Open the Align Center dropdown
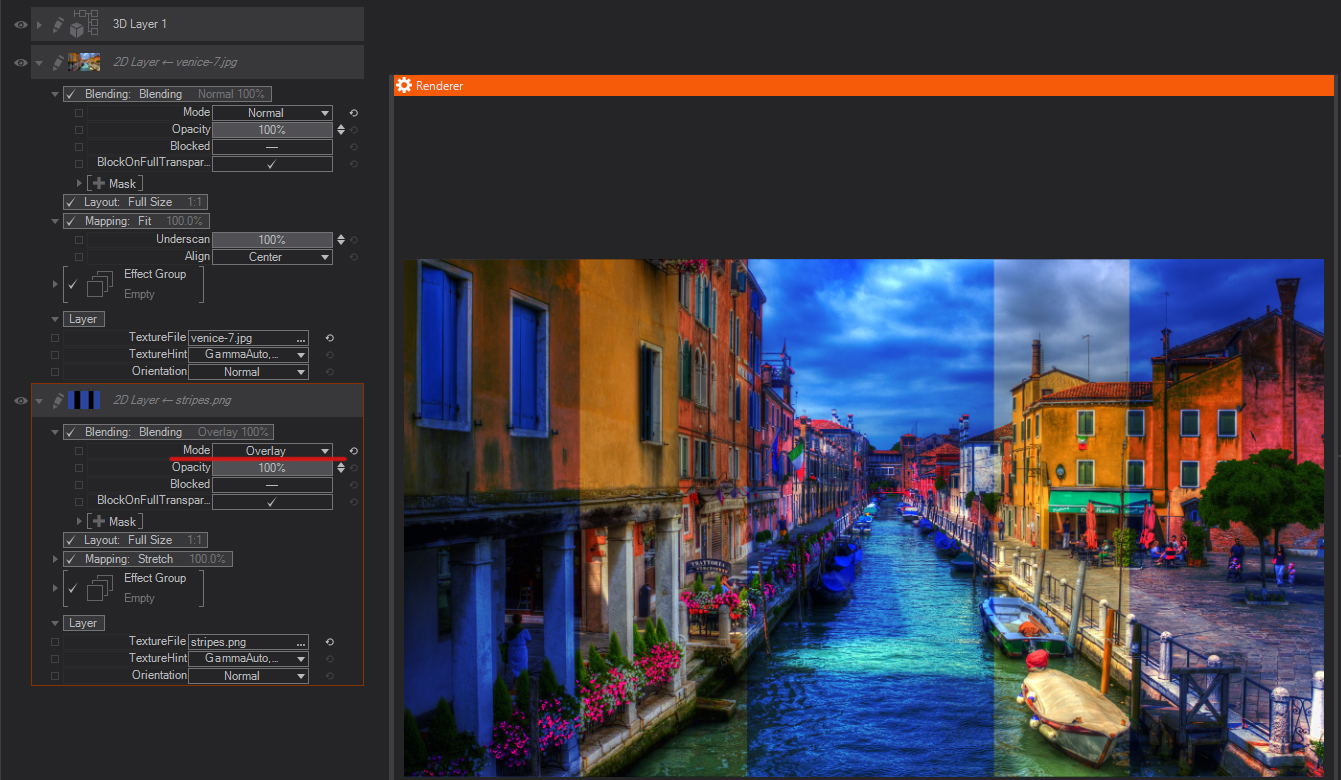 coord(272,257)
